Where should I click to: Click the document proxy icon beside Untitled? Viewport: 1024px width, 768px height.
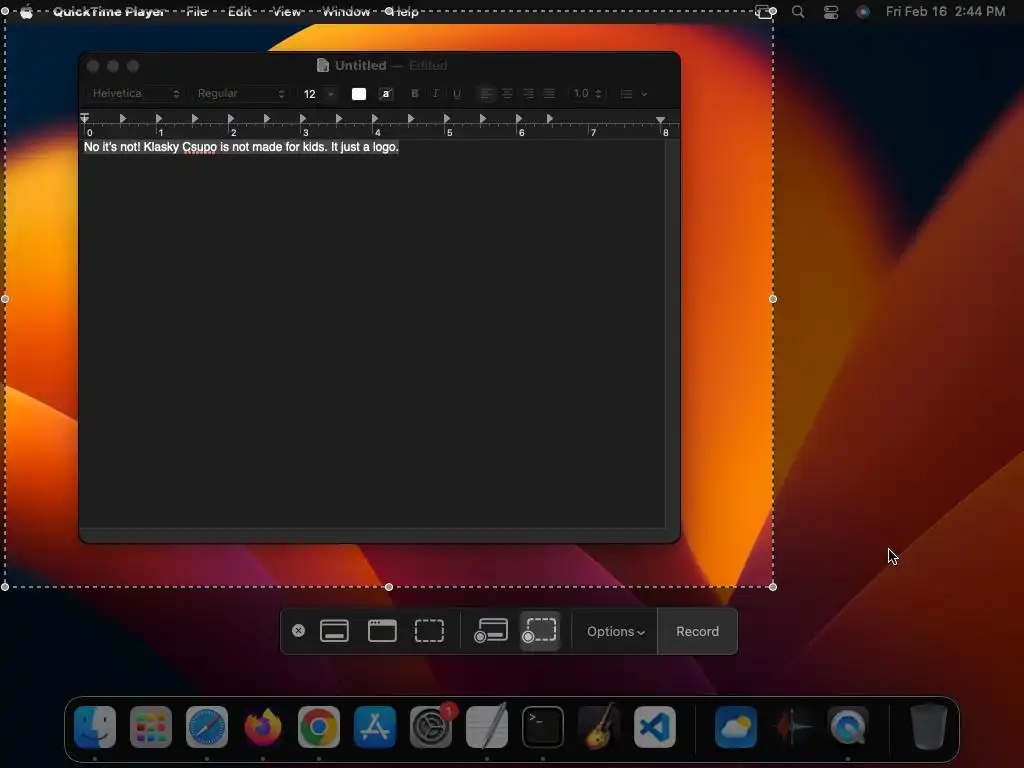point(323,65)
